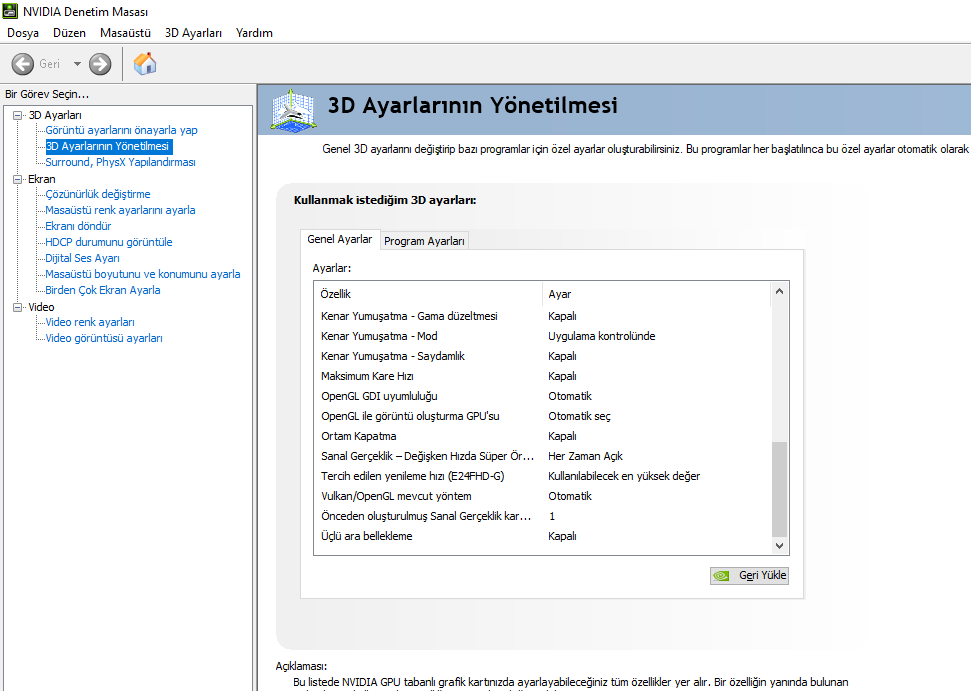Select Sanal Gerçeklik – Değişken Hızda row
This screenshot has height=691, width=971.
pos(543,456)
